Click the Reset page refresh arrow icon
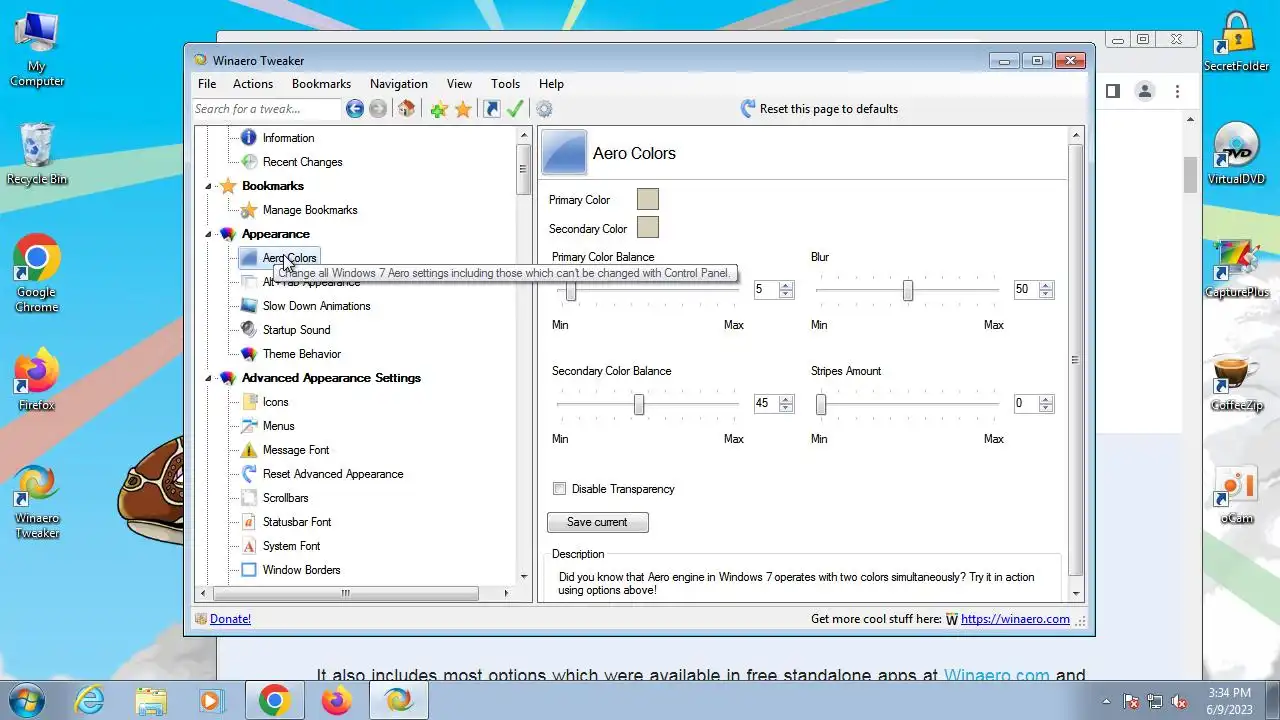This screenshot has height=720, width=1280. tap(748, 109)
